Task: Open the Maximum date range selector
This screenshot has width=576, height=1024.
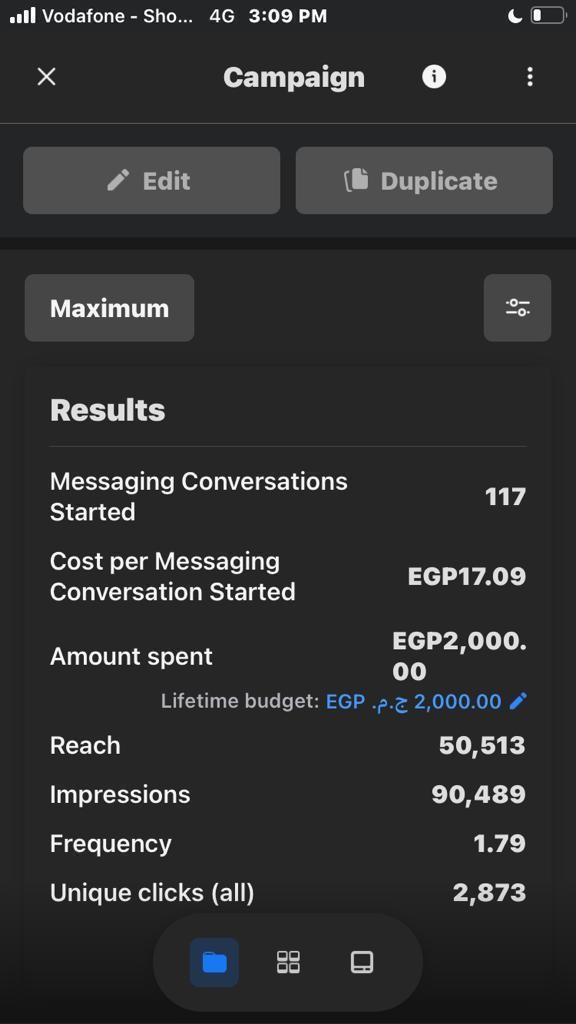Action: 110,308
